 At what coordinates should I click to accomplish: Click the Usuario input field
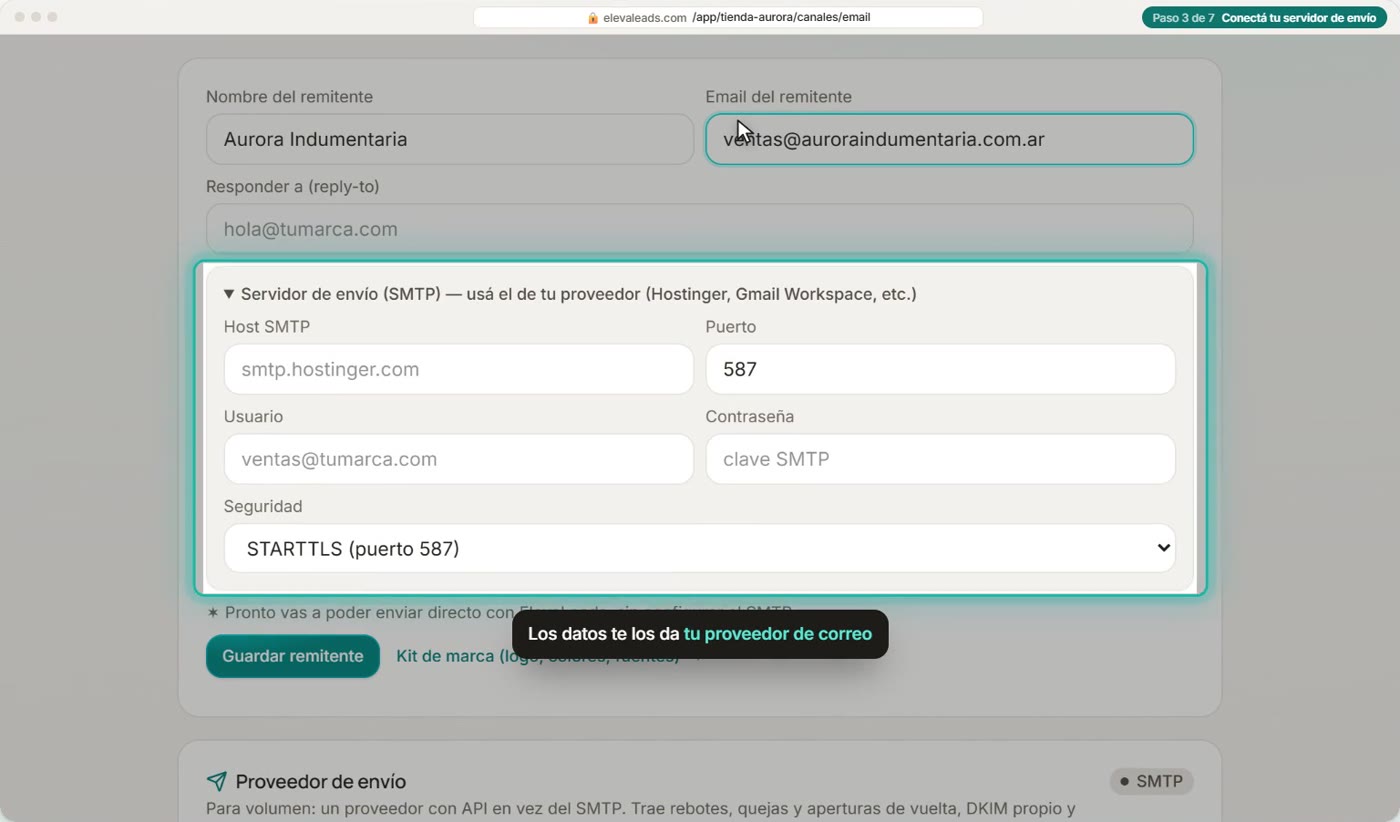pos(458,459)
